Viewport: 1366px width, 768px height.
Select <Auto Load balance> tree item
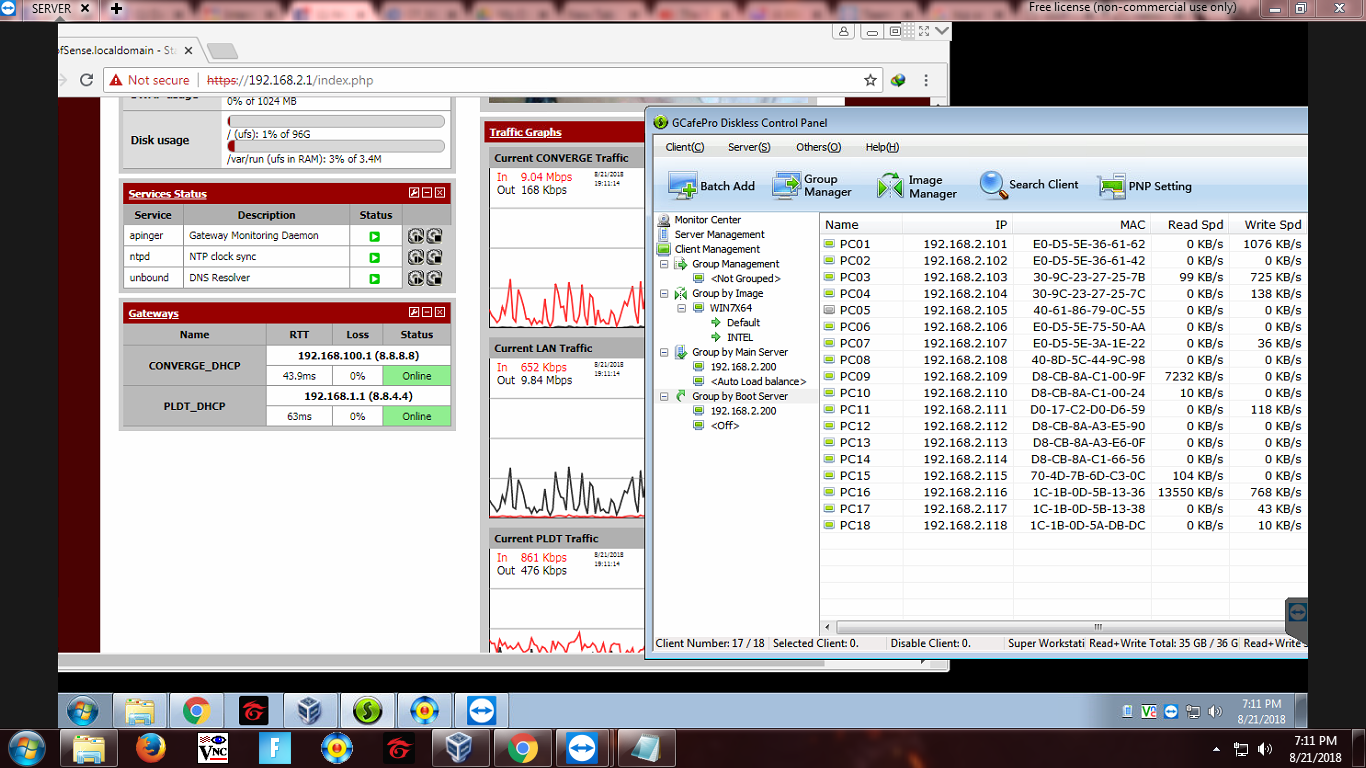coord(758,382)
